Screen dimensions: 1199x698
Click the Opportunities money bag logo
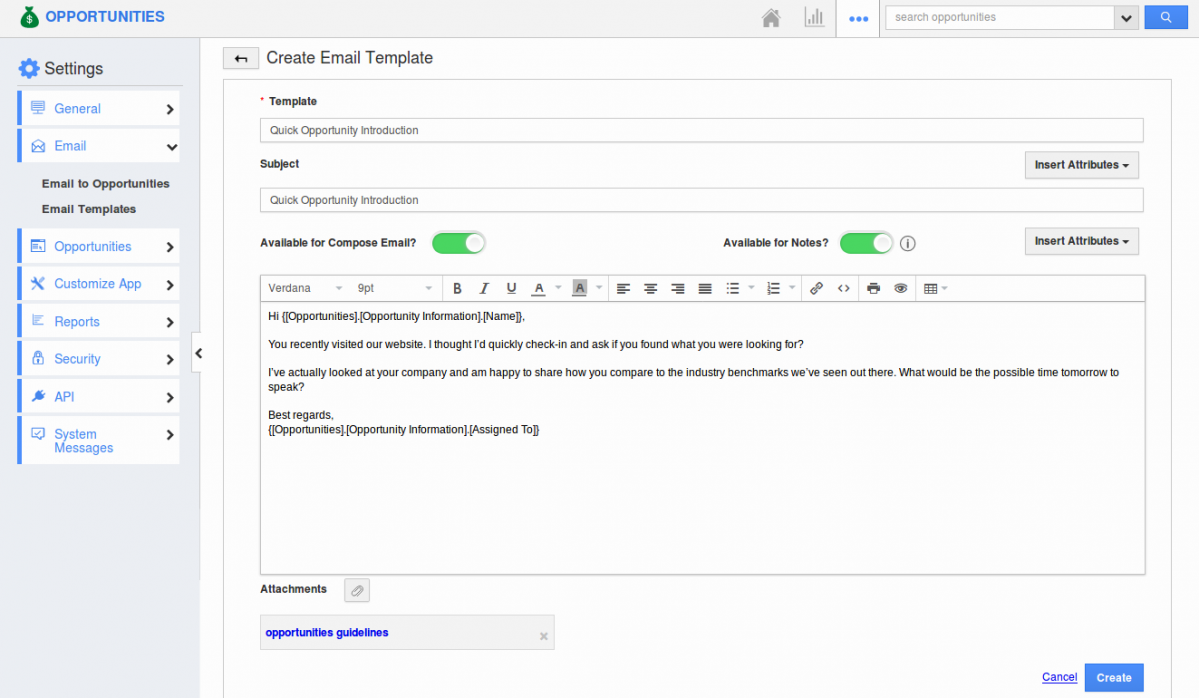coord(29,17)
